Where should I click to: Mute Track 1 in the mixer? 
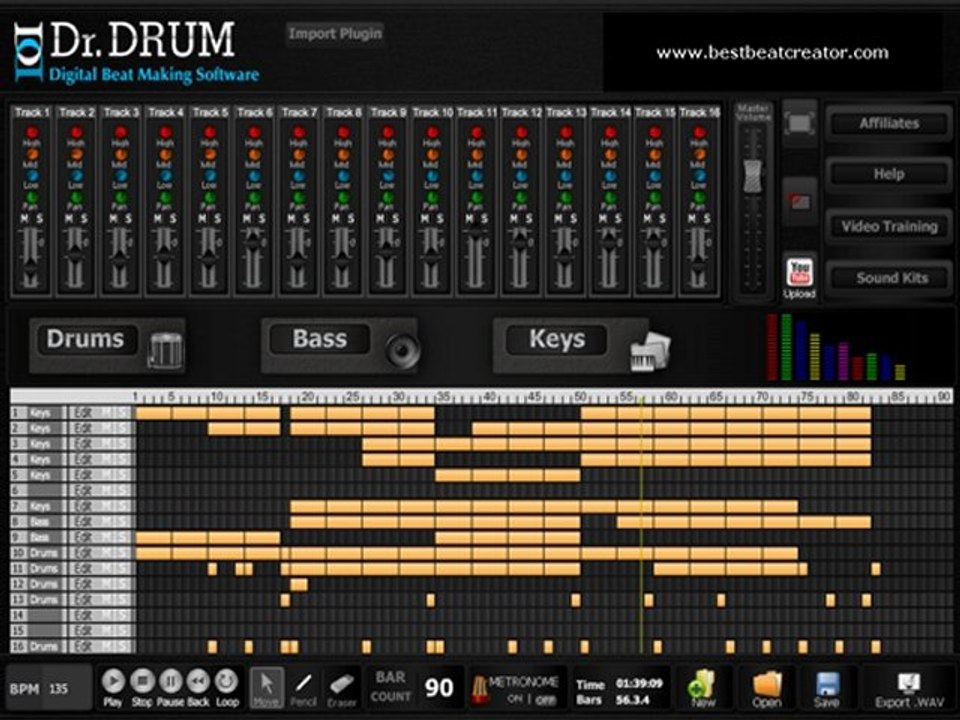click(x=24, y=219)
